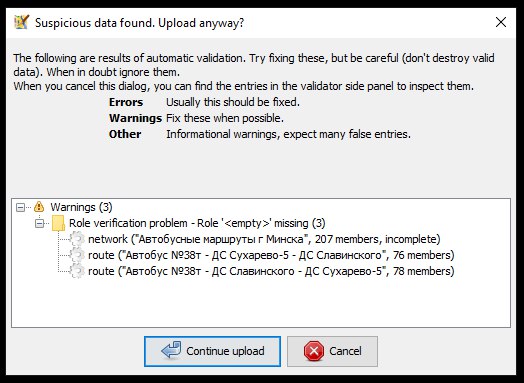Click the gear icon beside network relation
Image resolution: width=524 pixels, height=383 pixels.
(77, 239)
